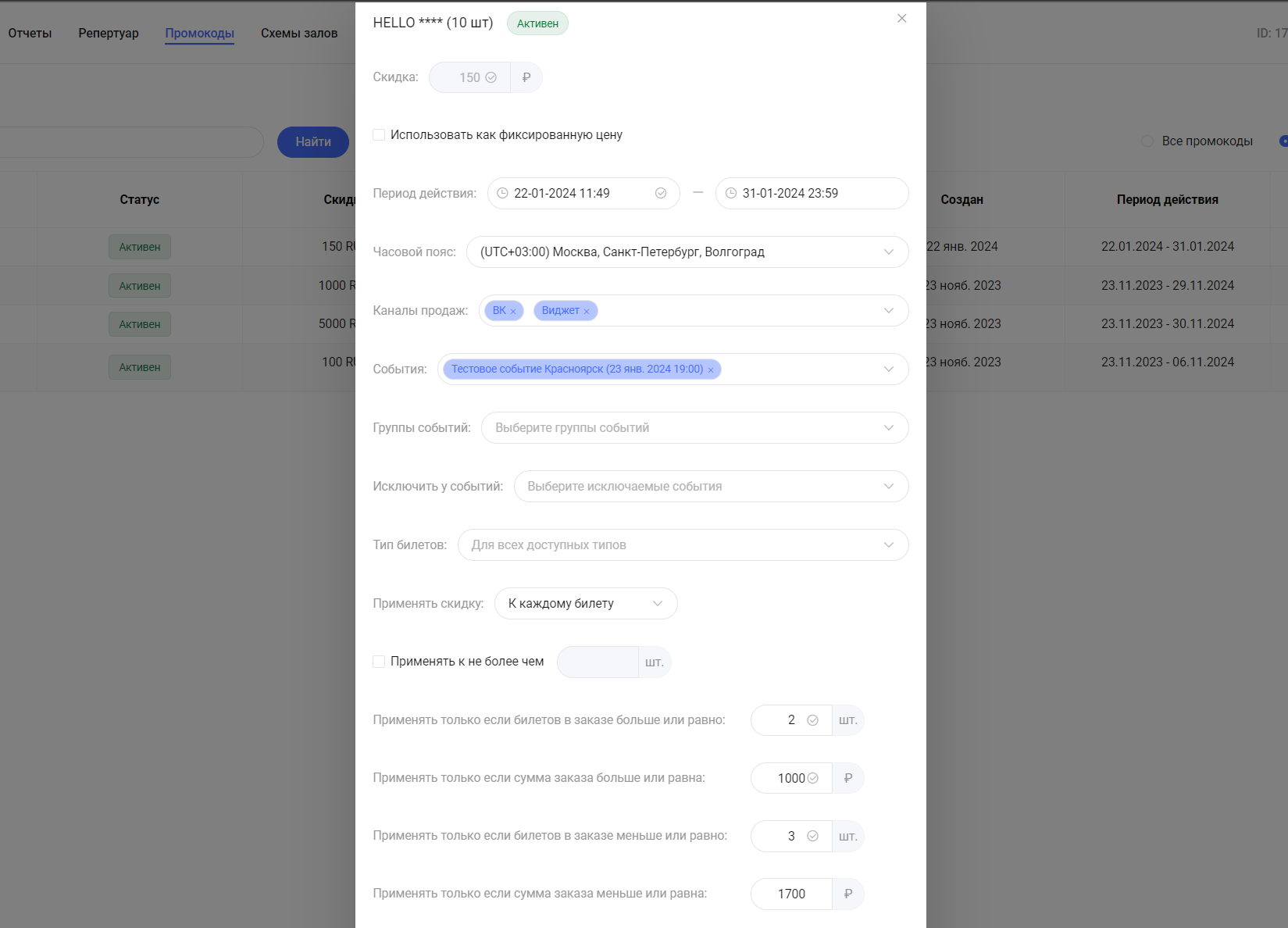The height and width of the screenshot is (928, 1288).
Task: Click the maximum order sum field showing 1700
Action: click(x=791, y=894)
